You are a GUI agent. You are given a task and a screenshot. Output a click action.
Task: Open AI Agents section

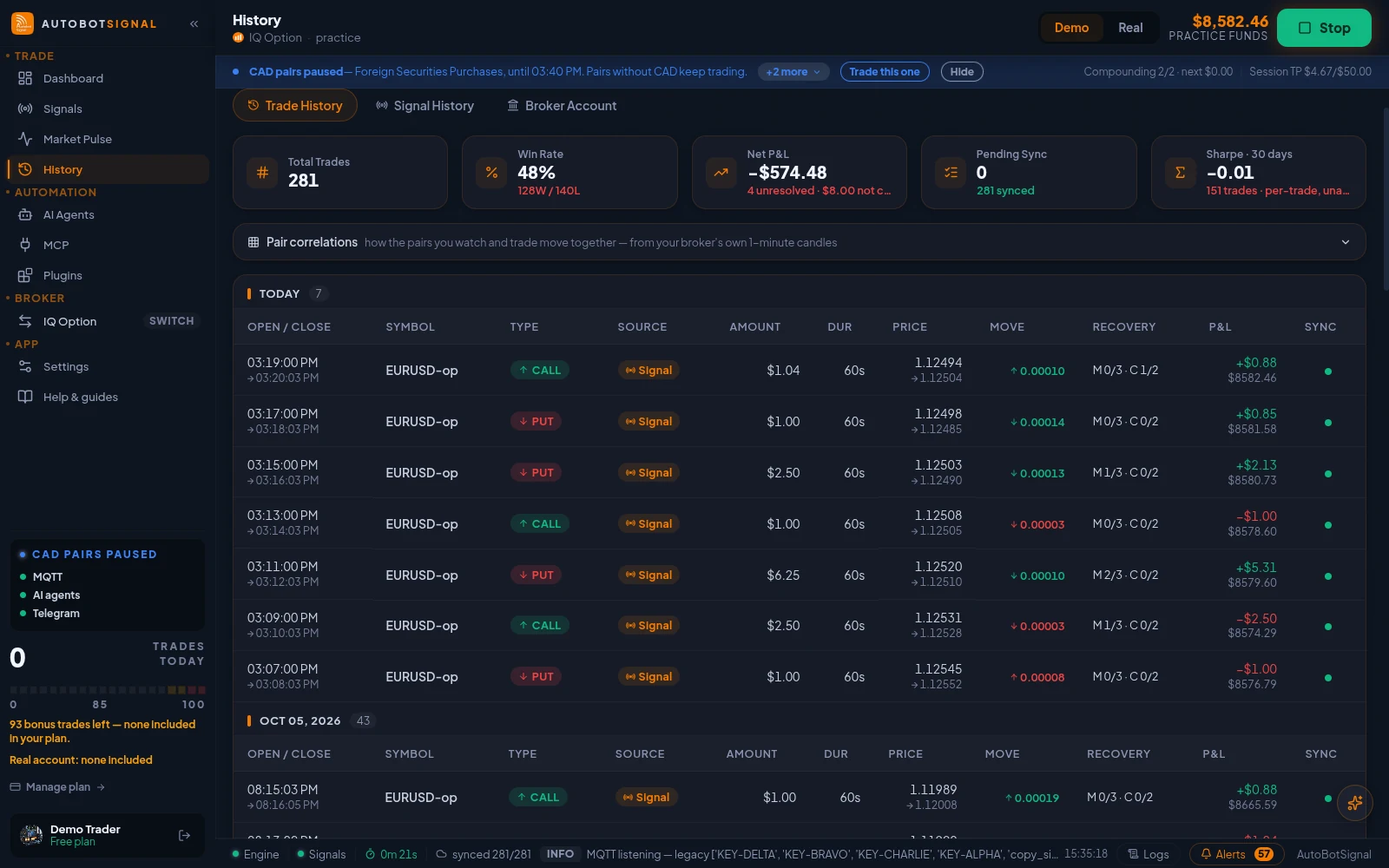pos(109,214)
